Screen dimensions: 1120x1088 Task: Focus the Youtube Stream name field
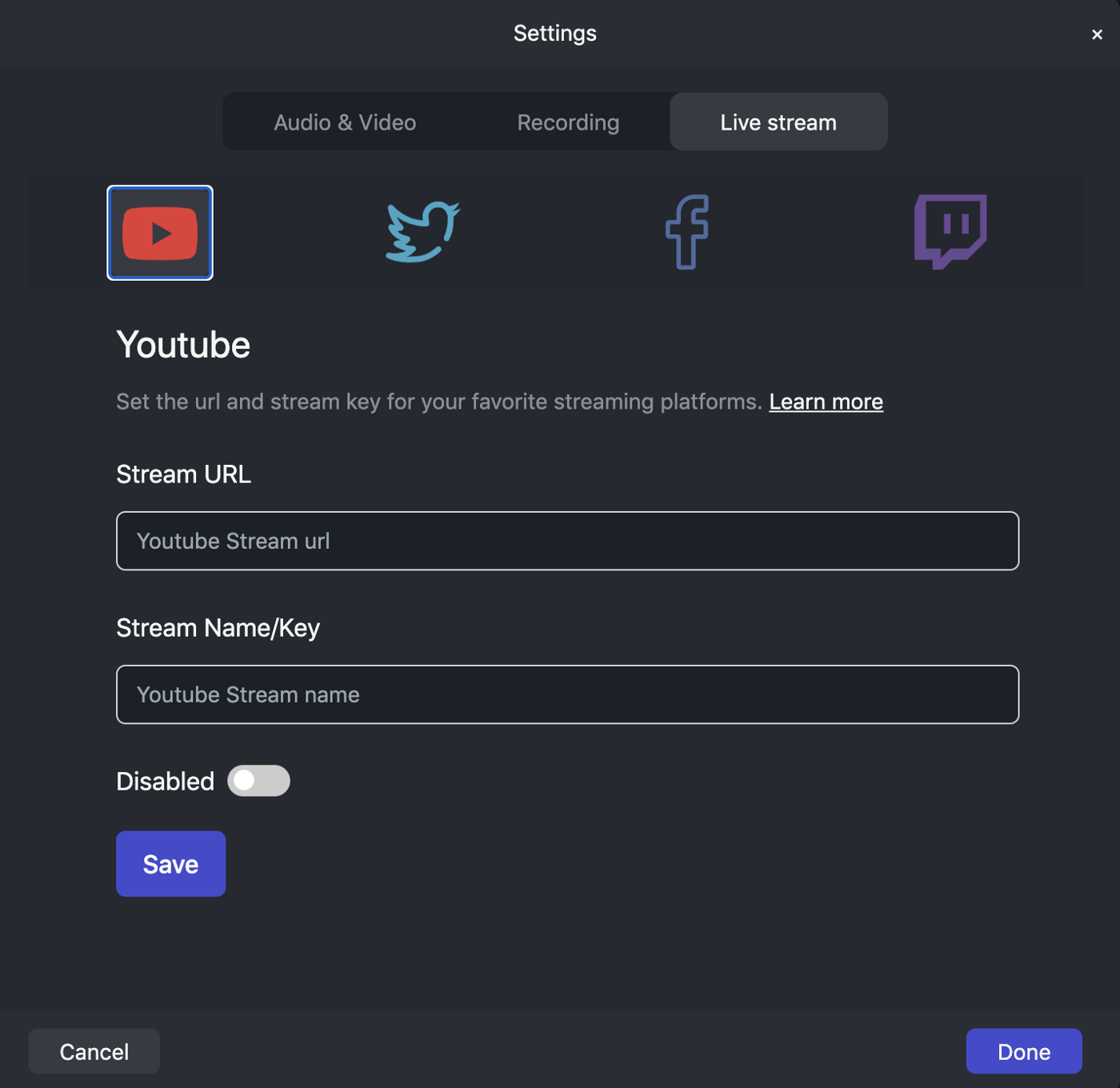567,694
